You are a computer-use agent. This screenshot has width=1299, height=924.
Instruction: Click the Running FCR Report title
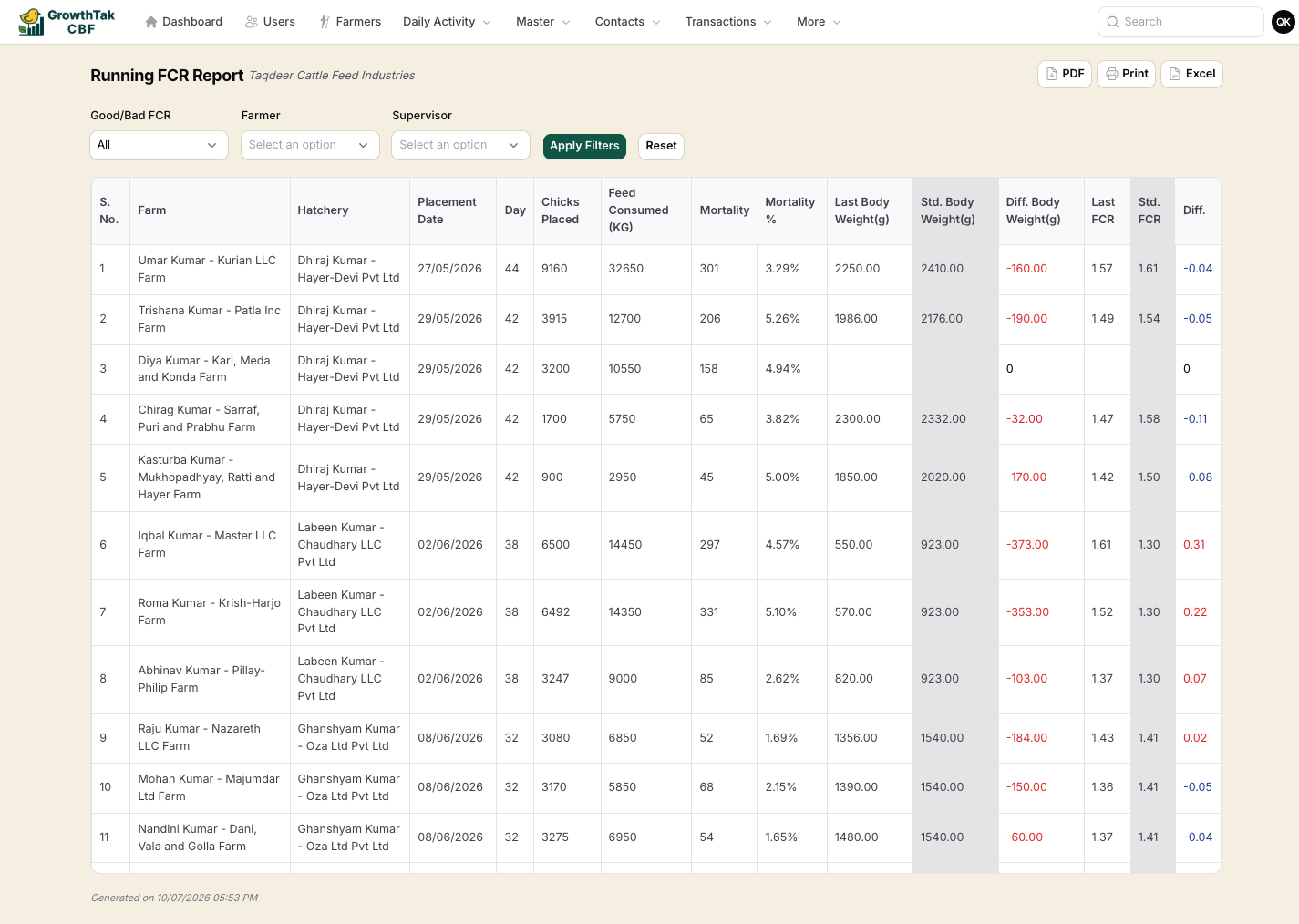point(167,76)
